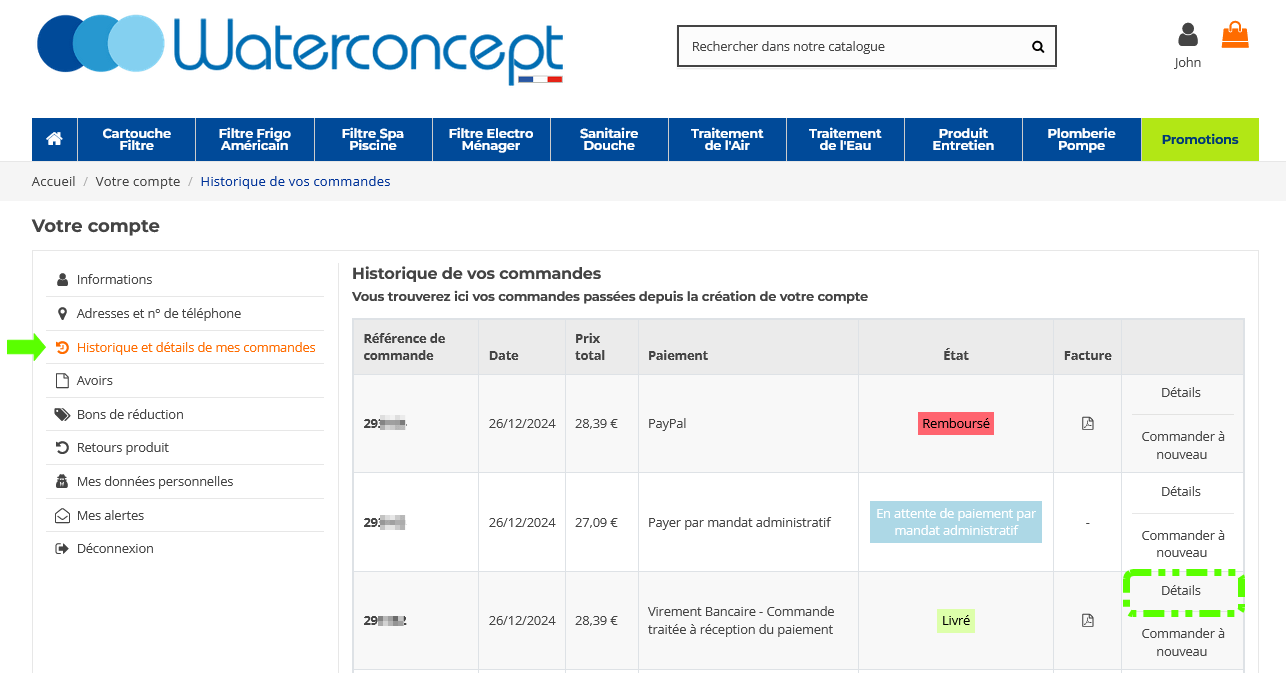Select Filtre Spa Piscine category
Screen dimensions: 1286x673
[373, 139]
